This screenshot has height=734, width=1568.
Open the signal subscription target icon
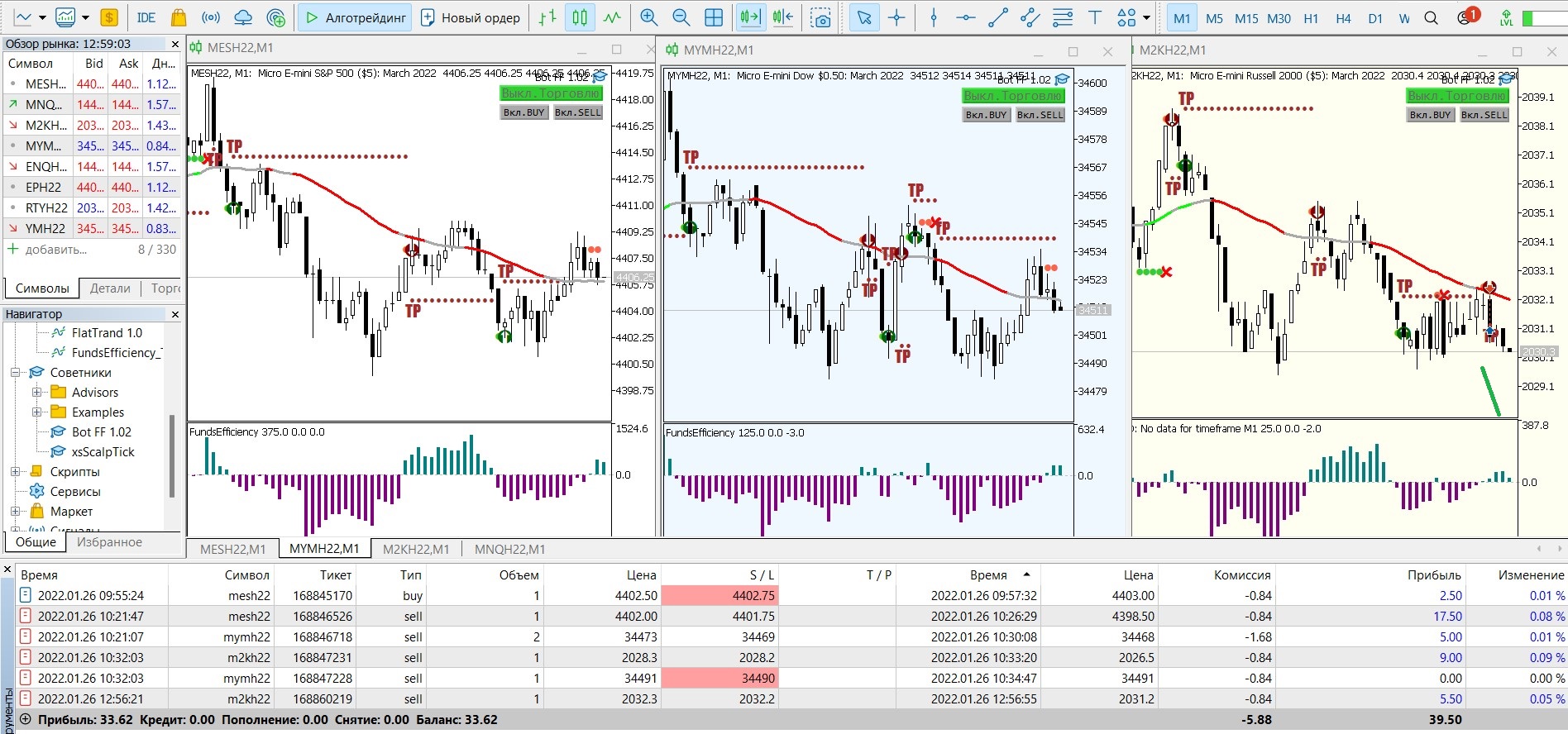click(276, 17)
